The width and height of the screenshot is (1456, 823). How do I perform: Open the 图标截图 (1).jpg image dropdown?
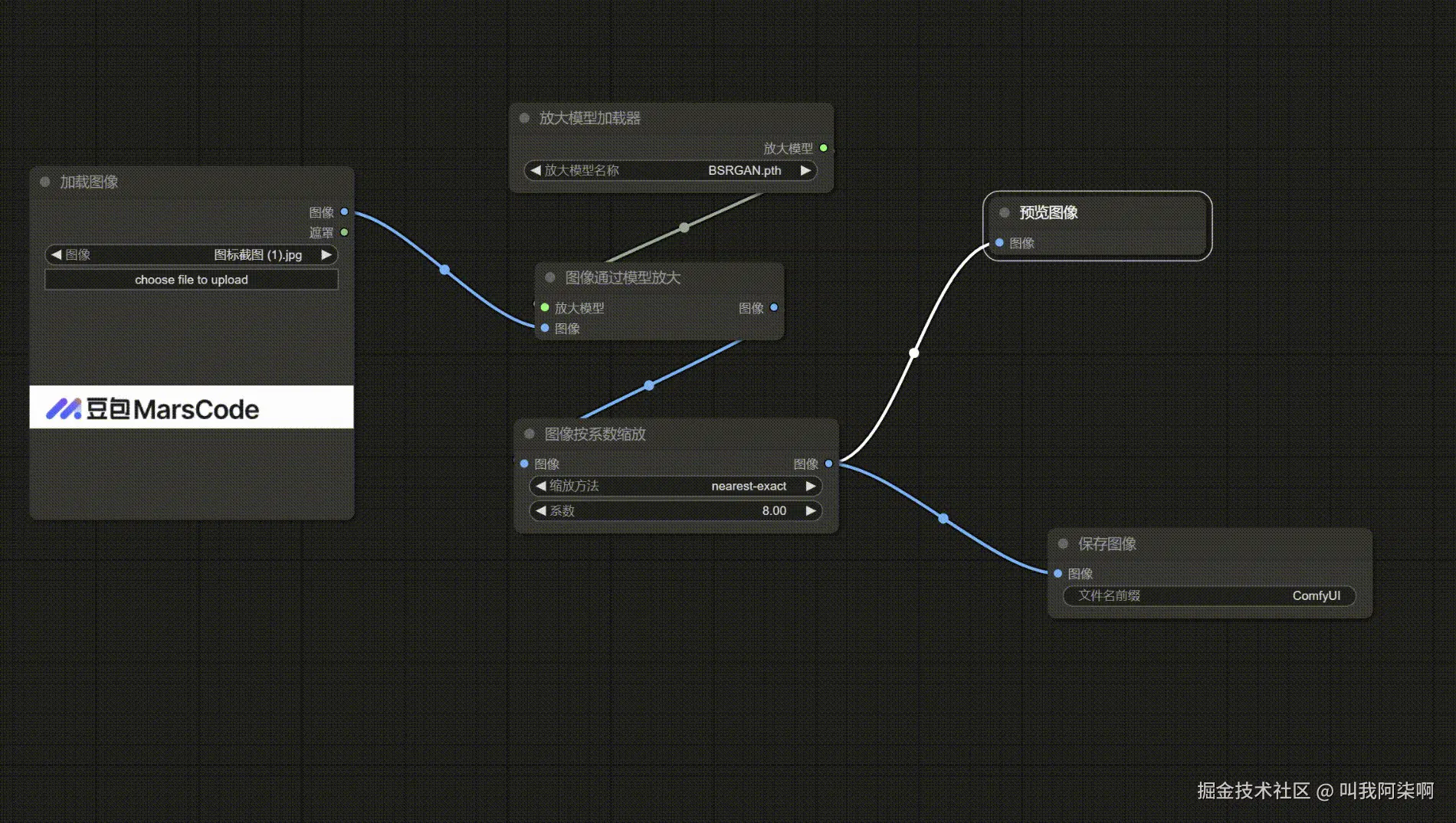click(192, 254)
